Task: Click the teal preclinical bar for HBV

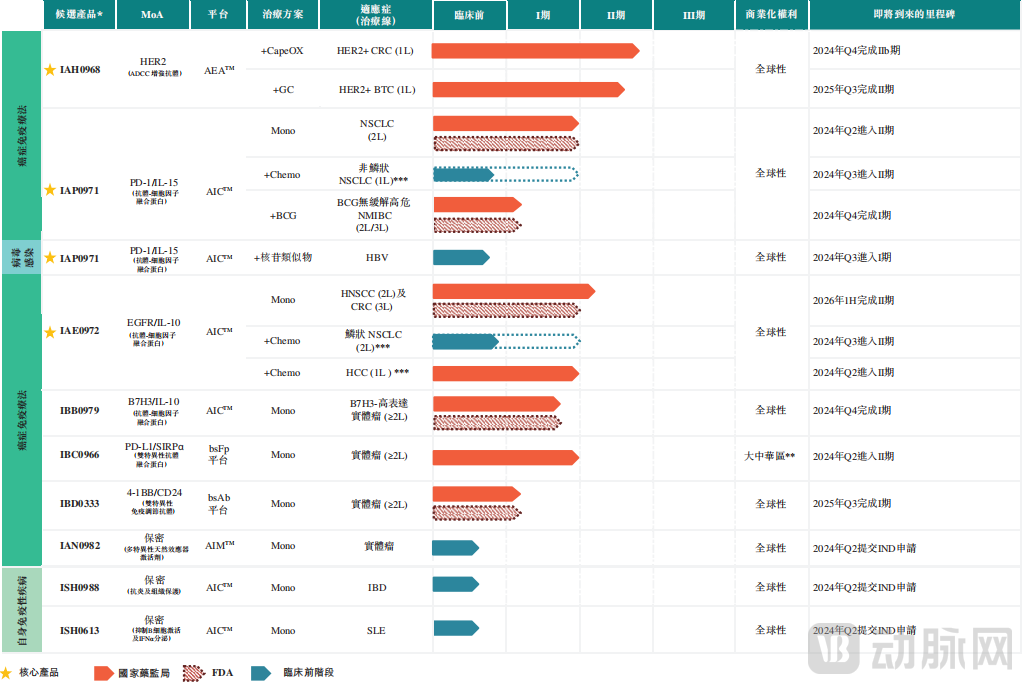Action: pos(460,257)
